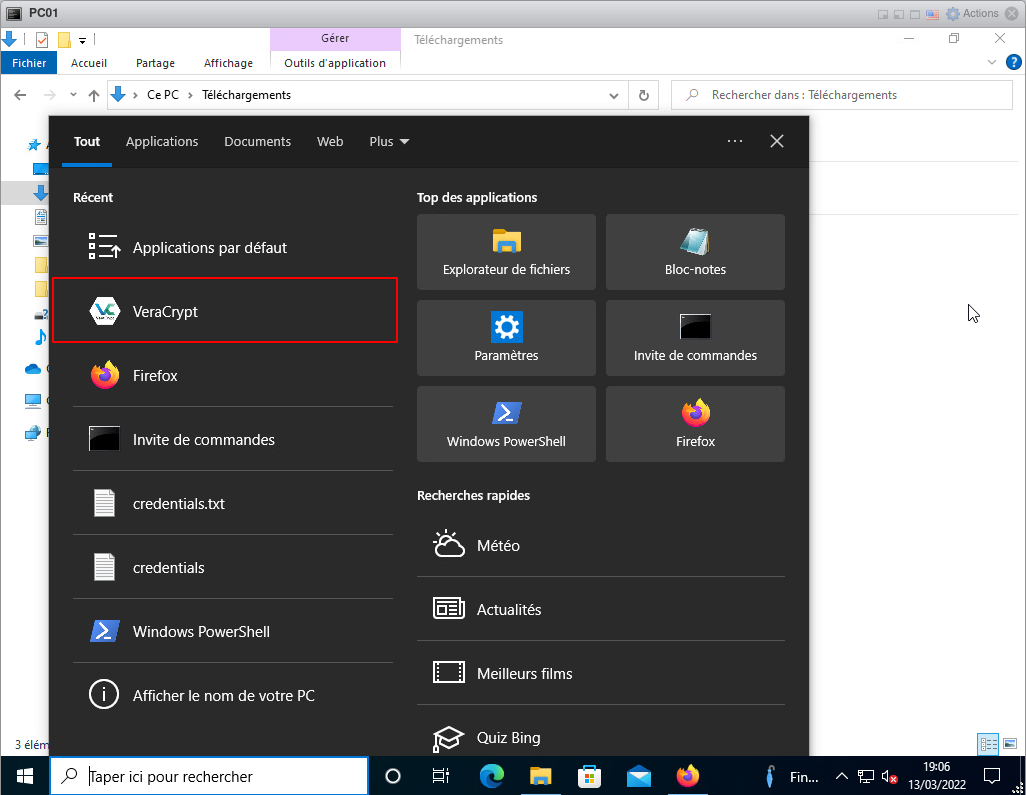Launch Invite de commandes tile

click(695, 338)
